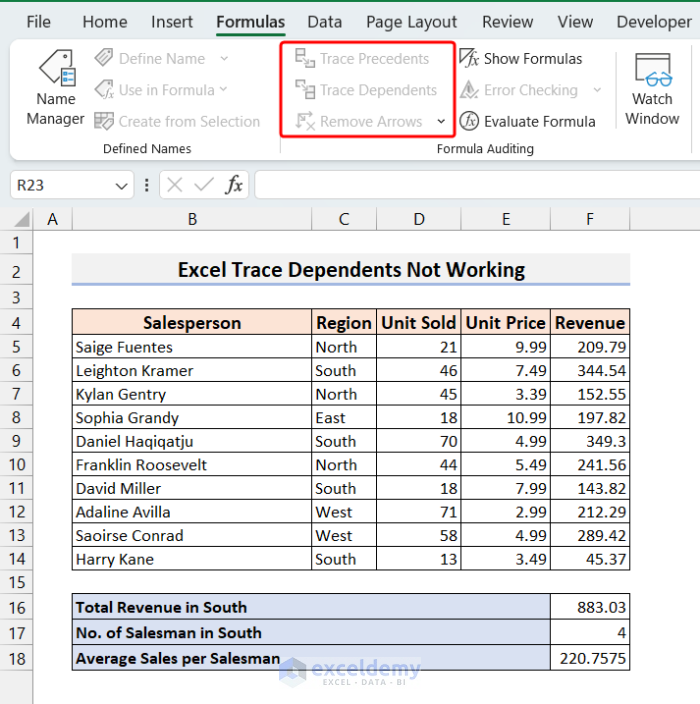Select column E header

click(x=506, y=220)
